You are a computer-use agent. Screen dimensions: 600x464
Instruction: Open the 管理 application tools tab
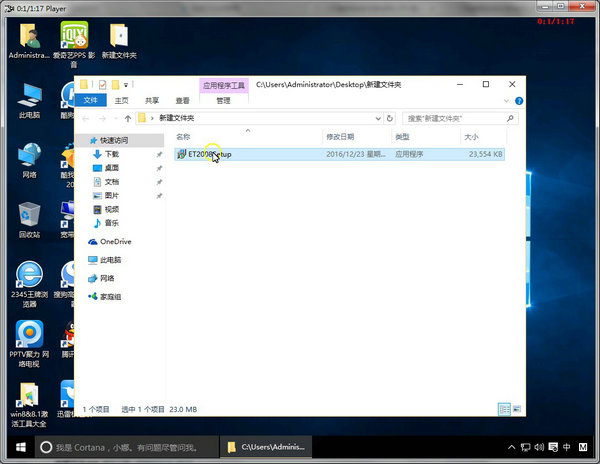click(x=223, y=100)
